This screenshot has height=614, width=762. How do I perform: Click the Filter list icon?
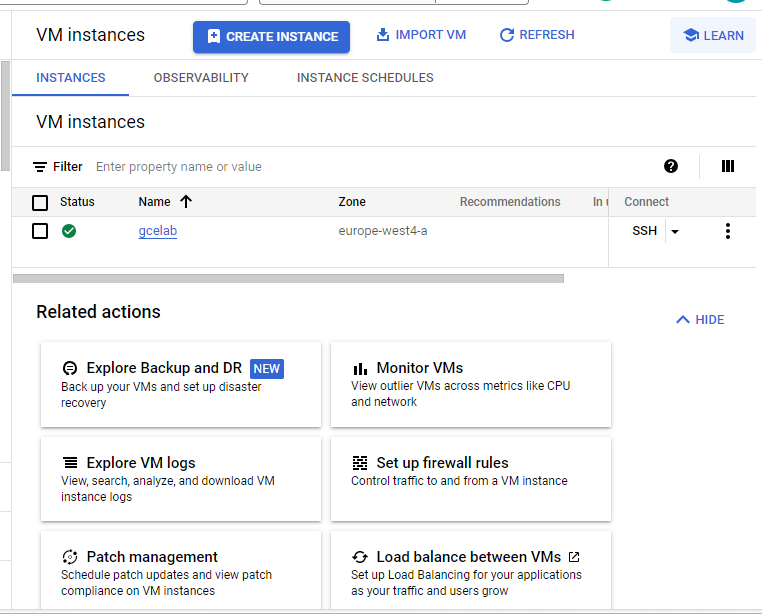coord(40,167)
